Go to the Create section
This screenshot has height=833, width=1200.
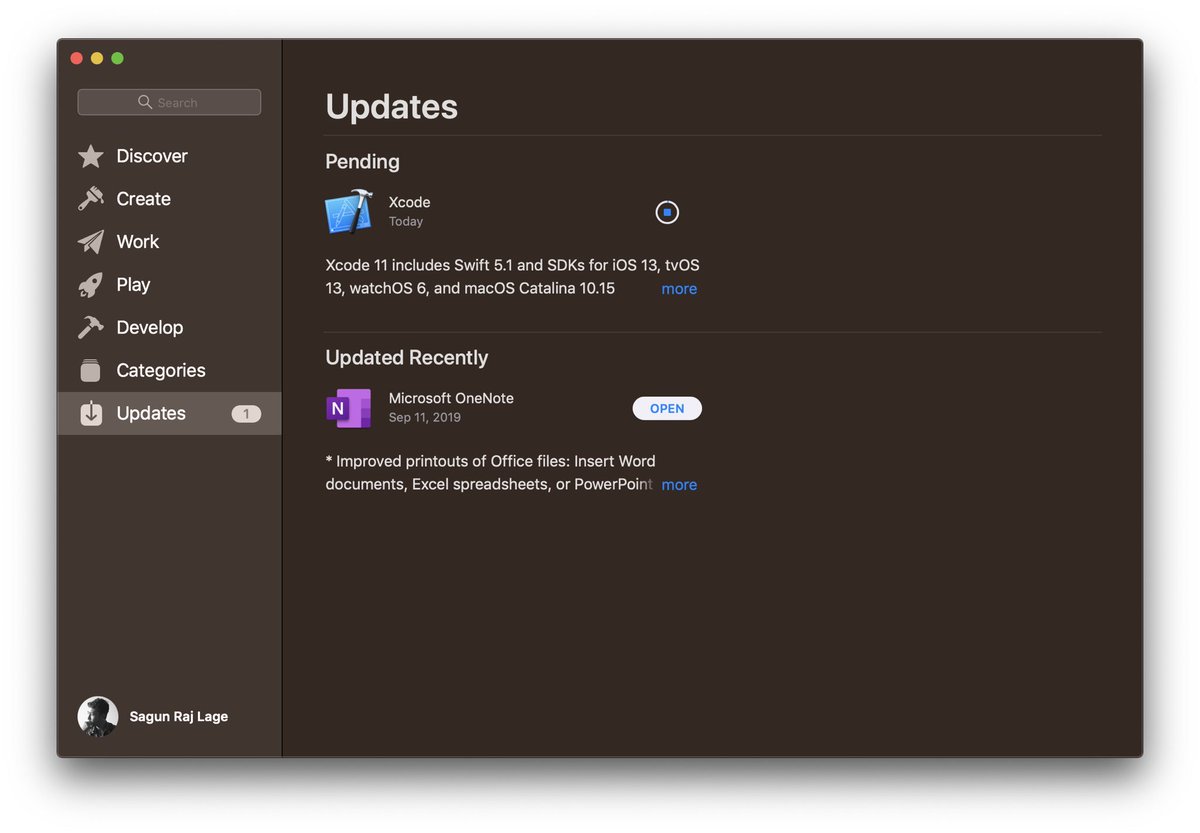tap(143, 199)
